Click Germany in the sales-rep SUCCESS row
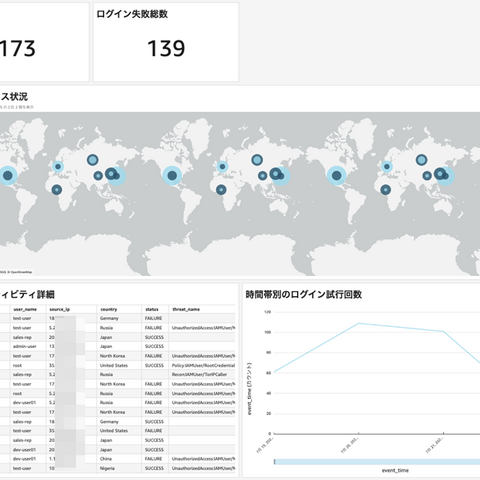This screenshot has height=480, width=480. click(x=109, y=421)
